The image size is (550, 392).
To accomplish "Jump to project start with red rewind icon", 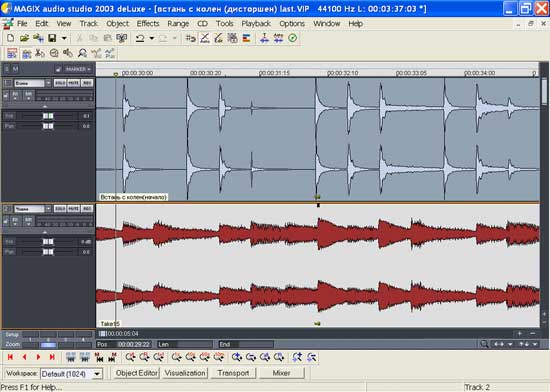I will [10, 357].
